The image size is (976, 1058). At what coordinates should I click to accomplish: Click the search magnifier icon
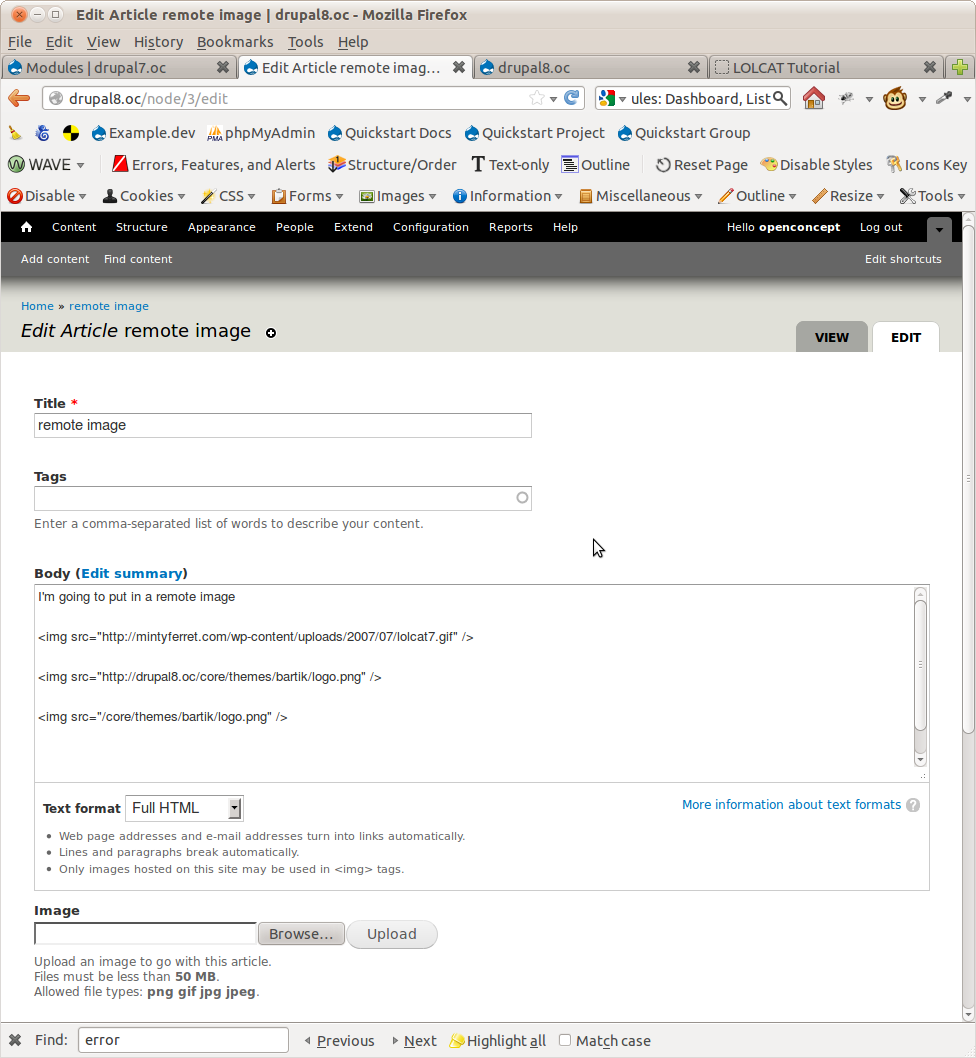[x=780, y=99]
